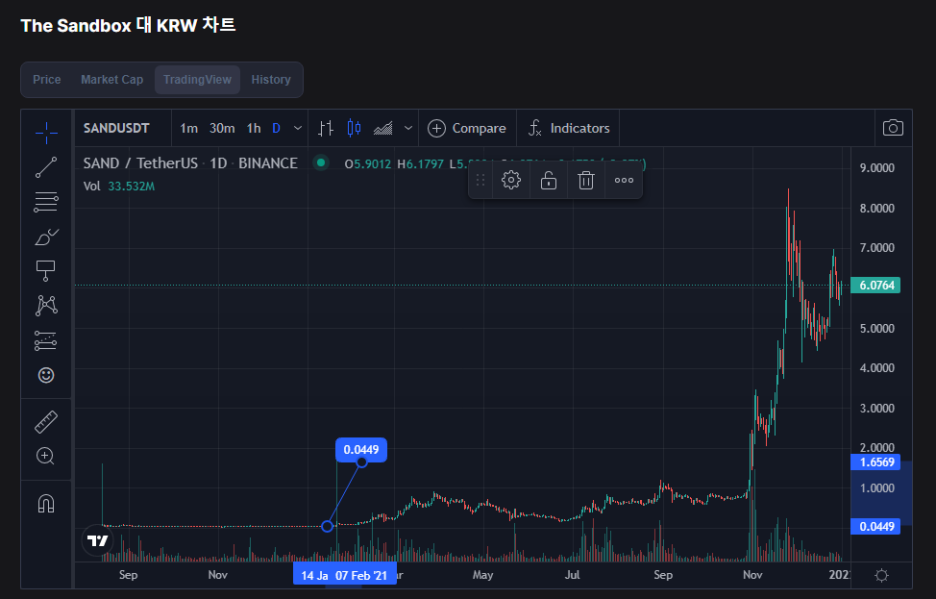This screenshot has width=936, height=599.
Task: Select the trend line drawing tool
Action: pos(46,168)
